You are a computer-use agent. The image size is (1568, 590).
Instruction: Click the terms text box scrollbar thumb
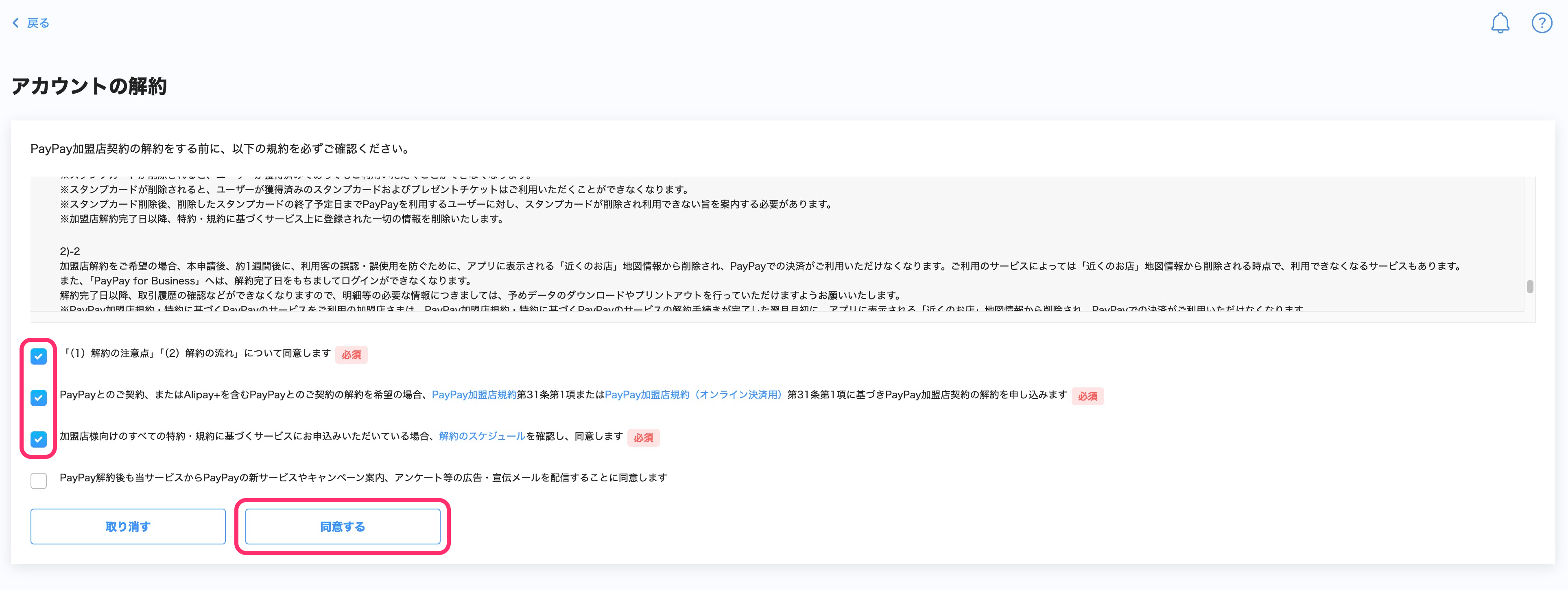click(x=1530, y=286)
